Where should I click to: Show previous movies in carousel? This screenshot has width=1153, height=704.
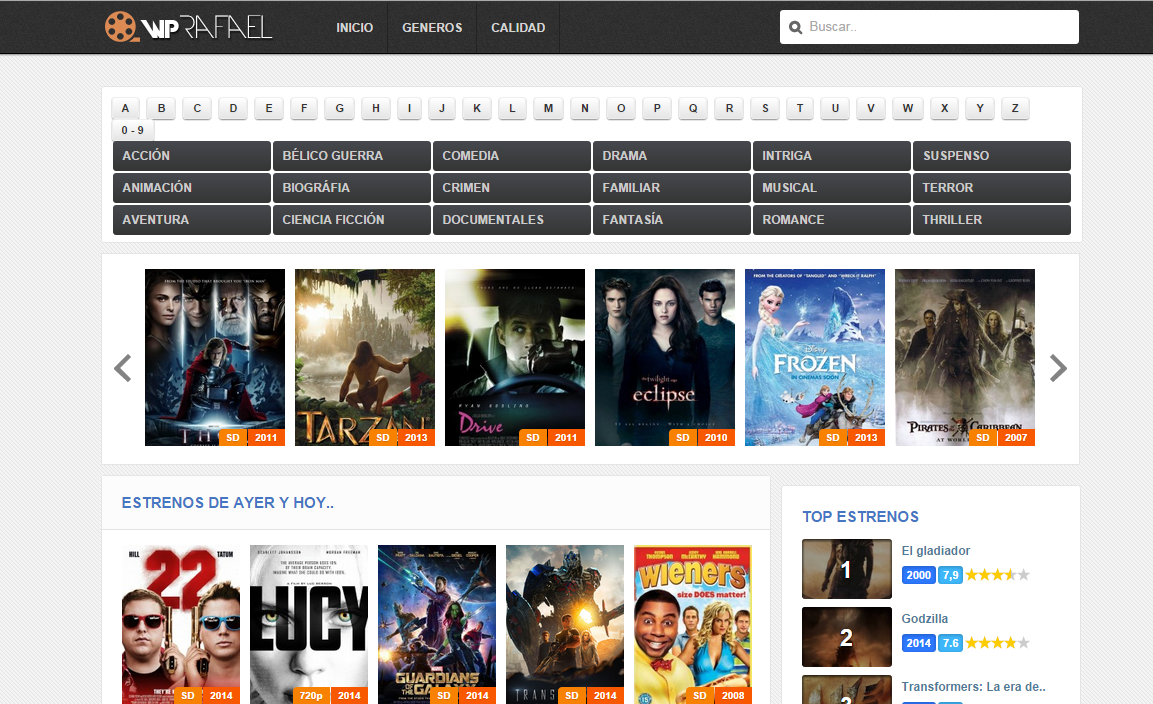pyautogui.click(x=123, y=368)
